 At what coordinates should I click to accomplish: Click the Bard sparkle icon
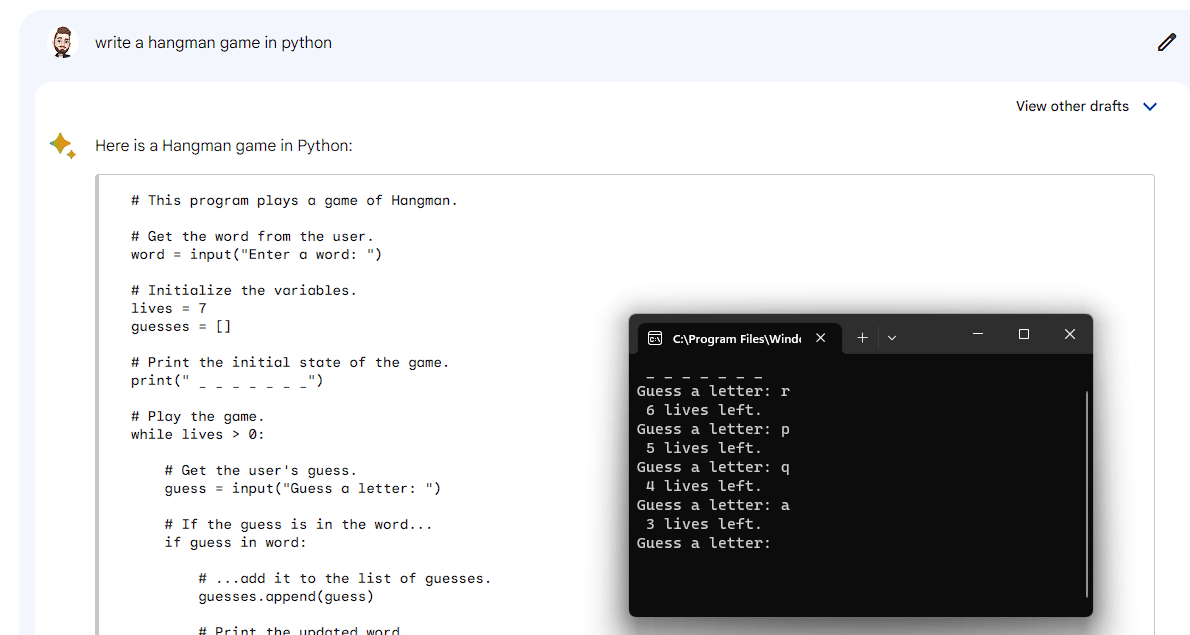pyautogui.click(x=63, y=145)
